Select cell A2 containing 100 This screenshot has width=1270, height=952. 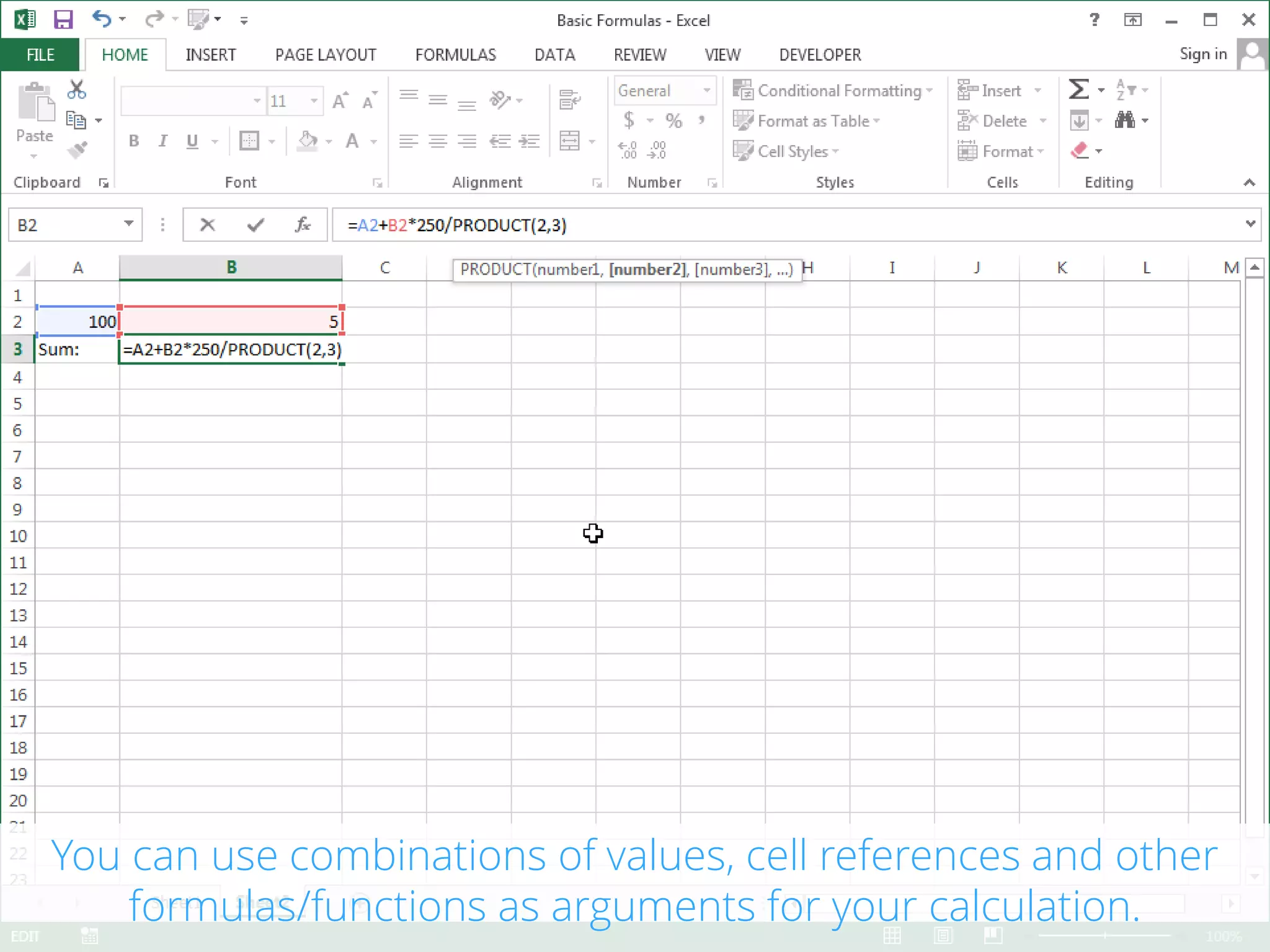click(x=77, y=322)
